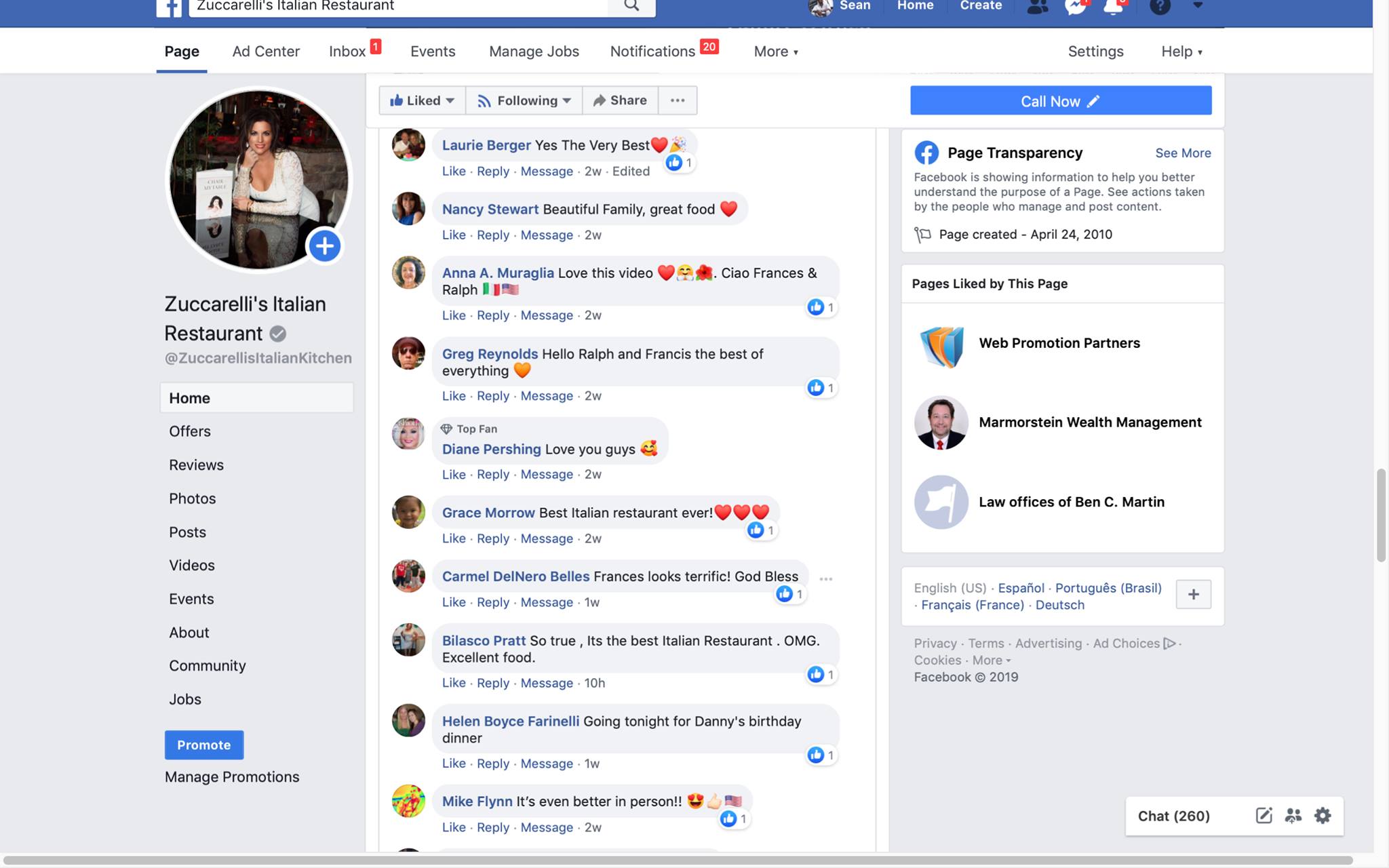Image resolution: width=1389 pixels, height=868 pixels.
Task: Click like reaction on Helen Boyce Farinelli's comment
Action: pos(821,755)
